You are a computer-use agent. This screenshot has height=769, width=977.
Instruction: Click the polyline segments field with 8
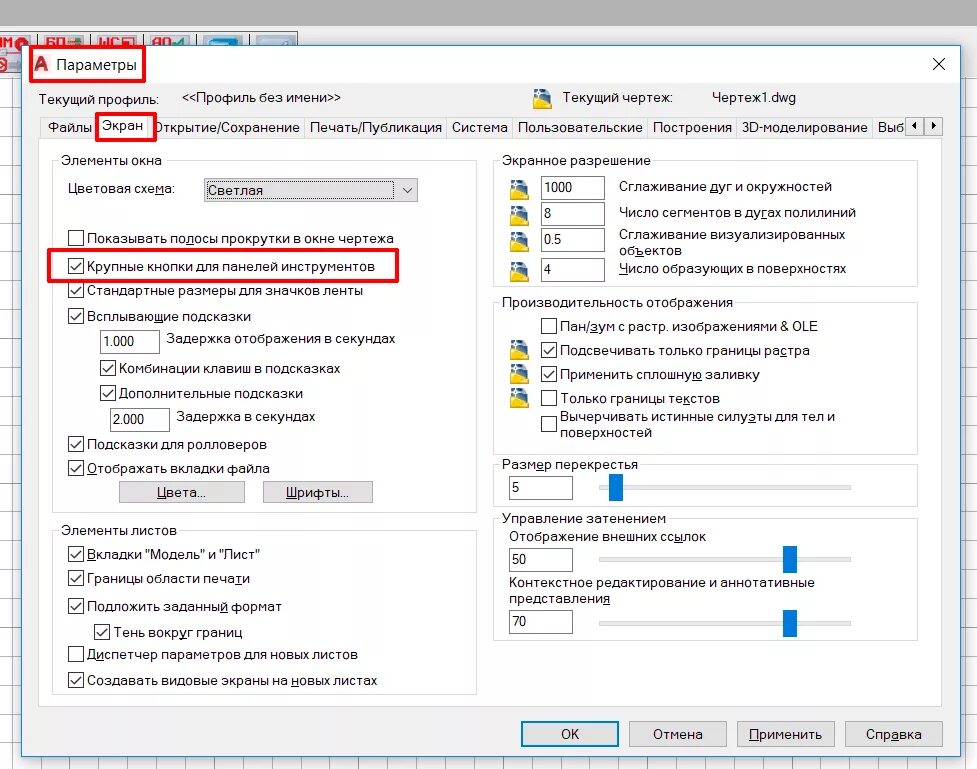pyautogui.click(x=573, y=214)
